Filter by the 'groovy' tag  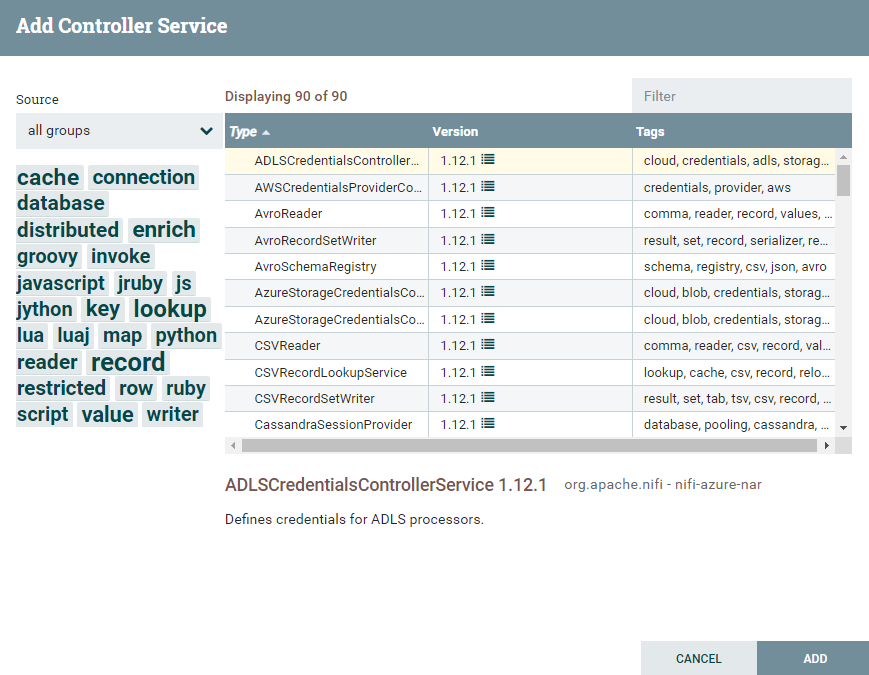(x=48, y=257)
